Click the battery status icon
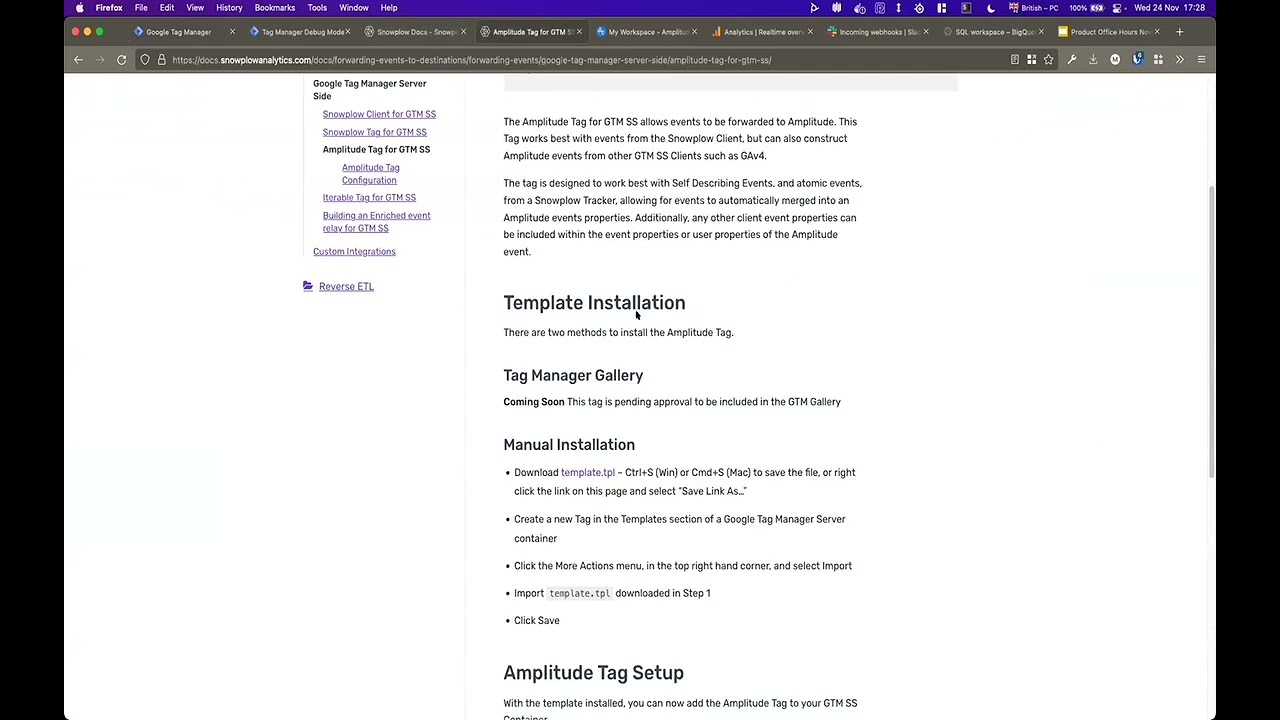The image size is (1280, 720). tap(1097, 8)
